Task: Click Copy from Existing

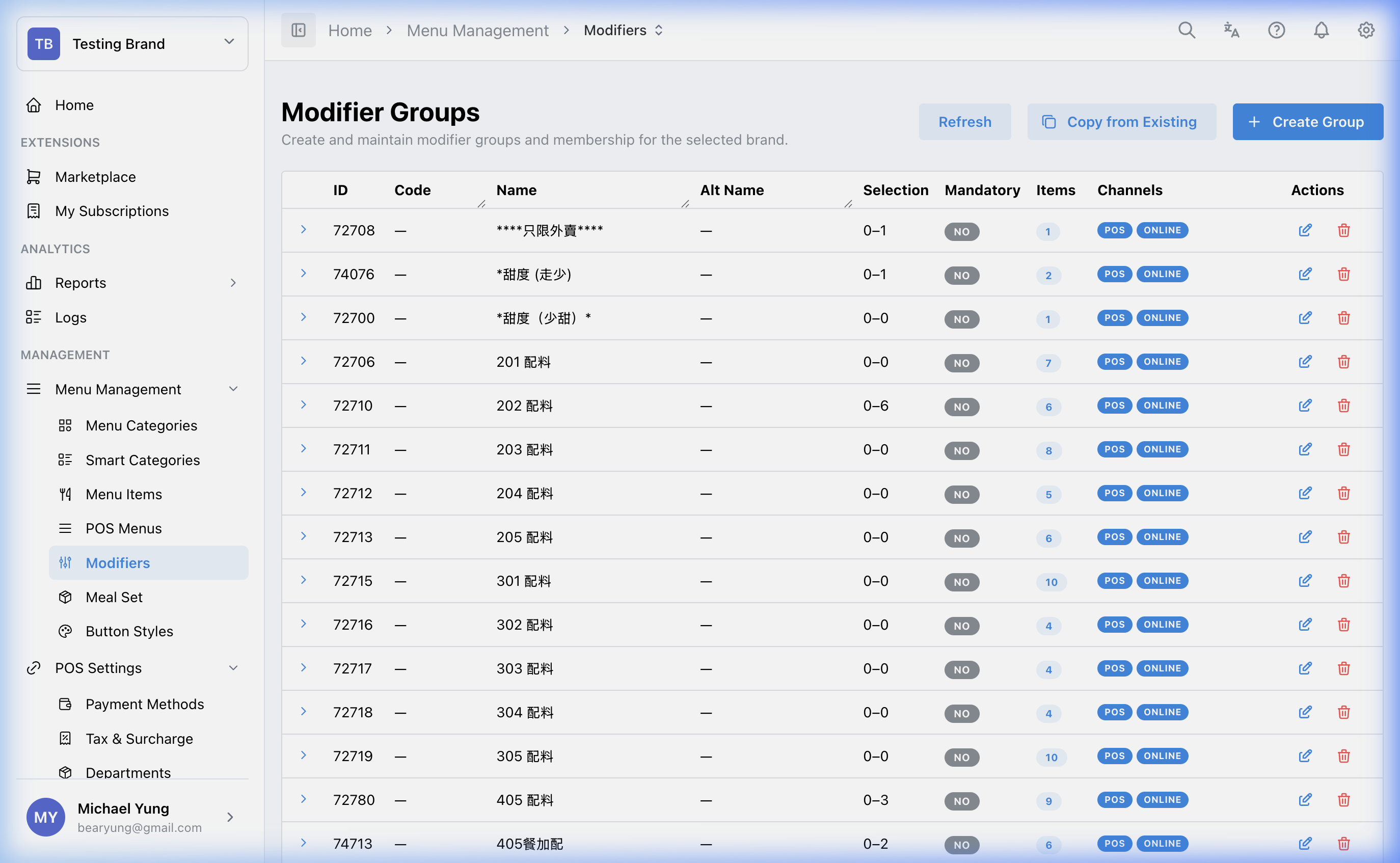Action: [1120, 122]
